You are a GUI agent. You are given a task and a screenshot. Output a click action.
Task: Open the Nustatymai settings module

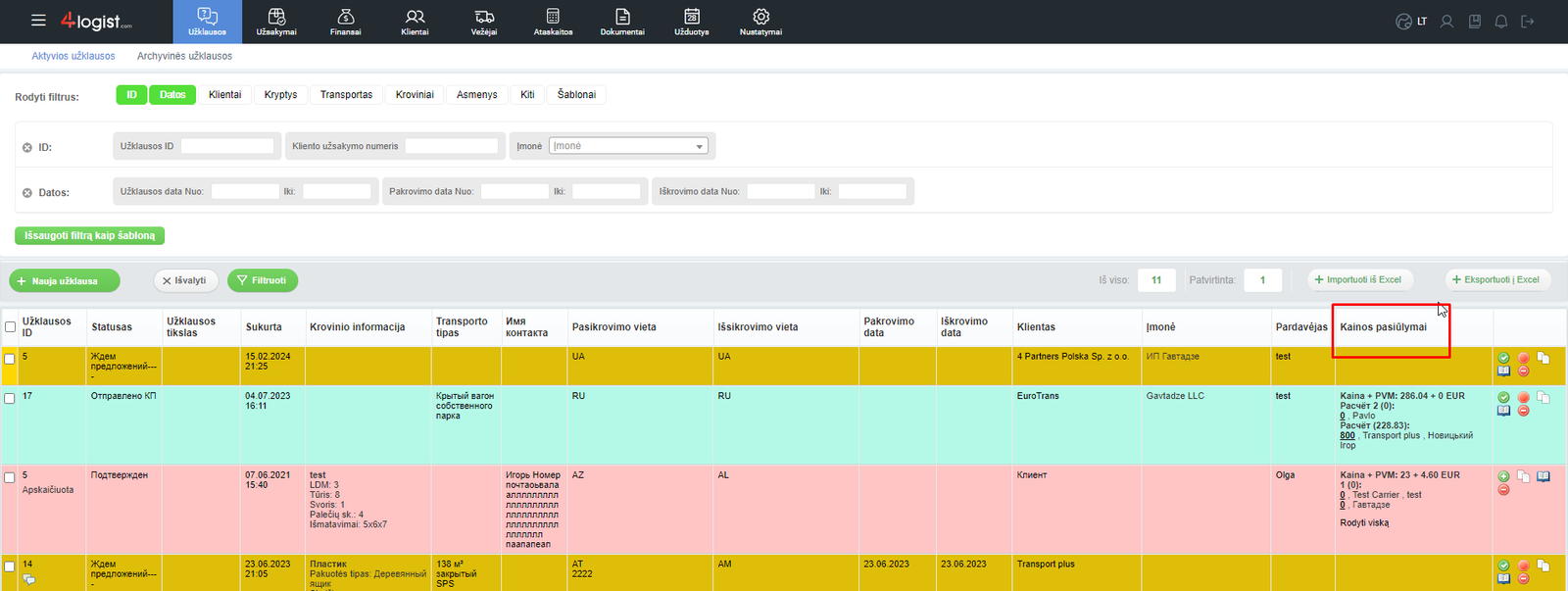click(x=760, y=22)
